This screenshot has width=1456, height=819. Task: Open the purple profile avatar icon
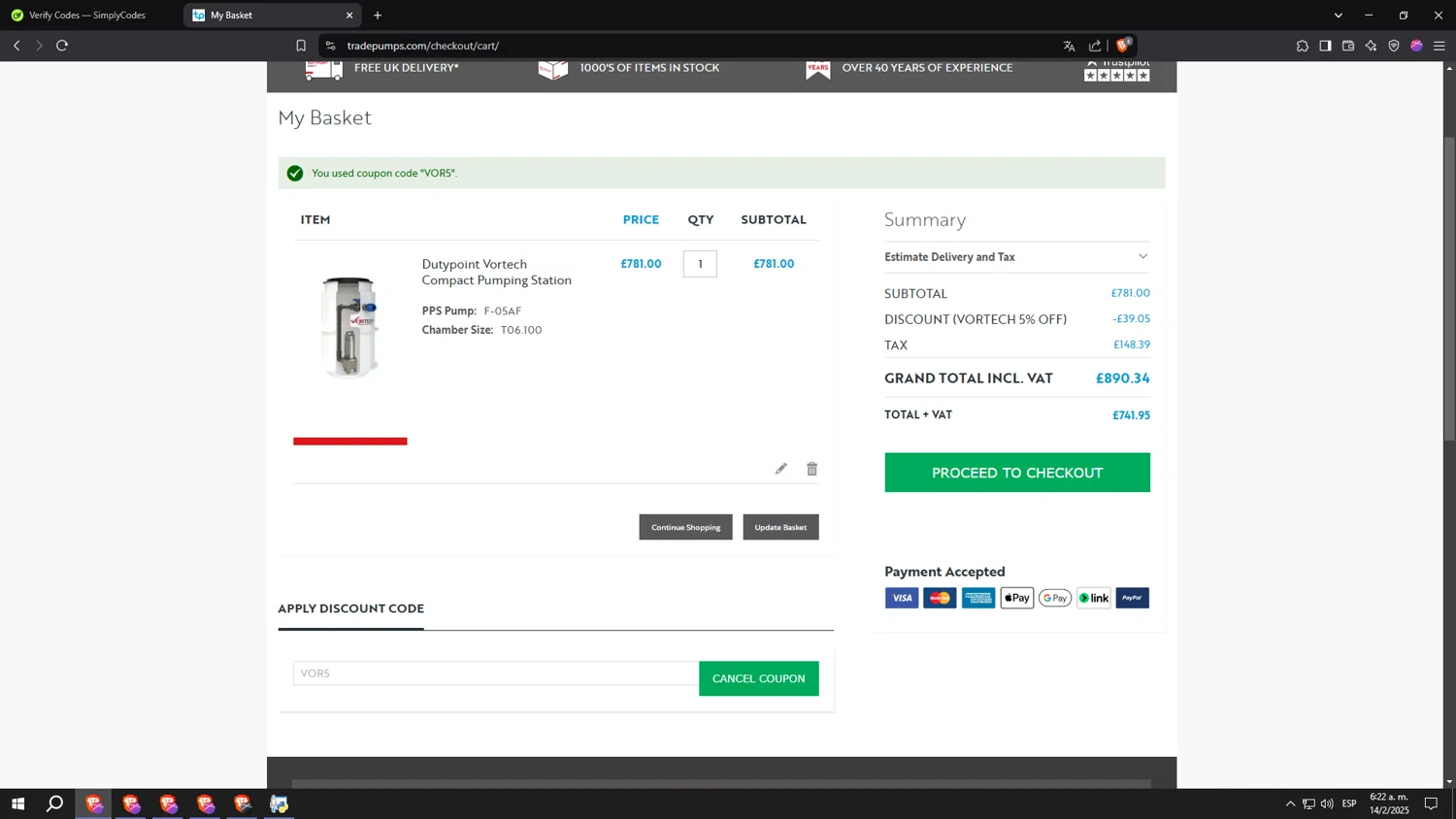point(1416,46)
